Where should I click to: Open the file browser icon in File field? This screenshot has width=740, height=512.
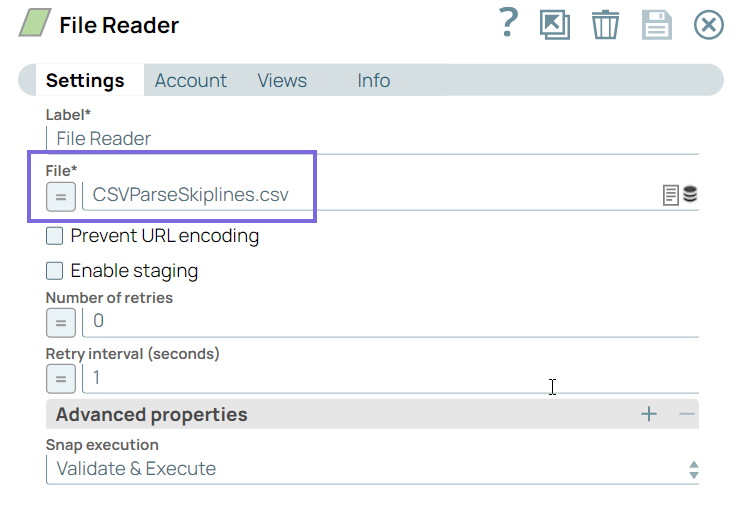point(671,195)
